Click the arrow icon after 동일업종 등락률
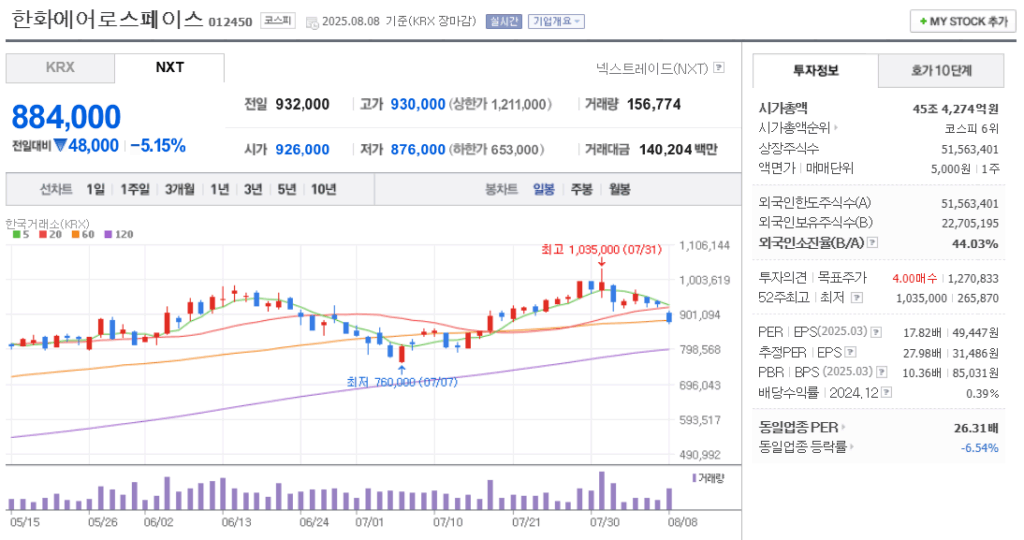 point(853,447)
